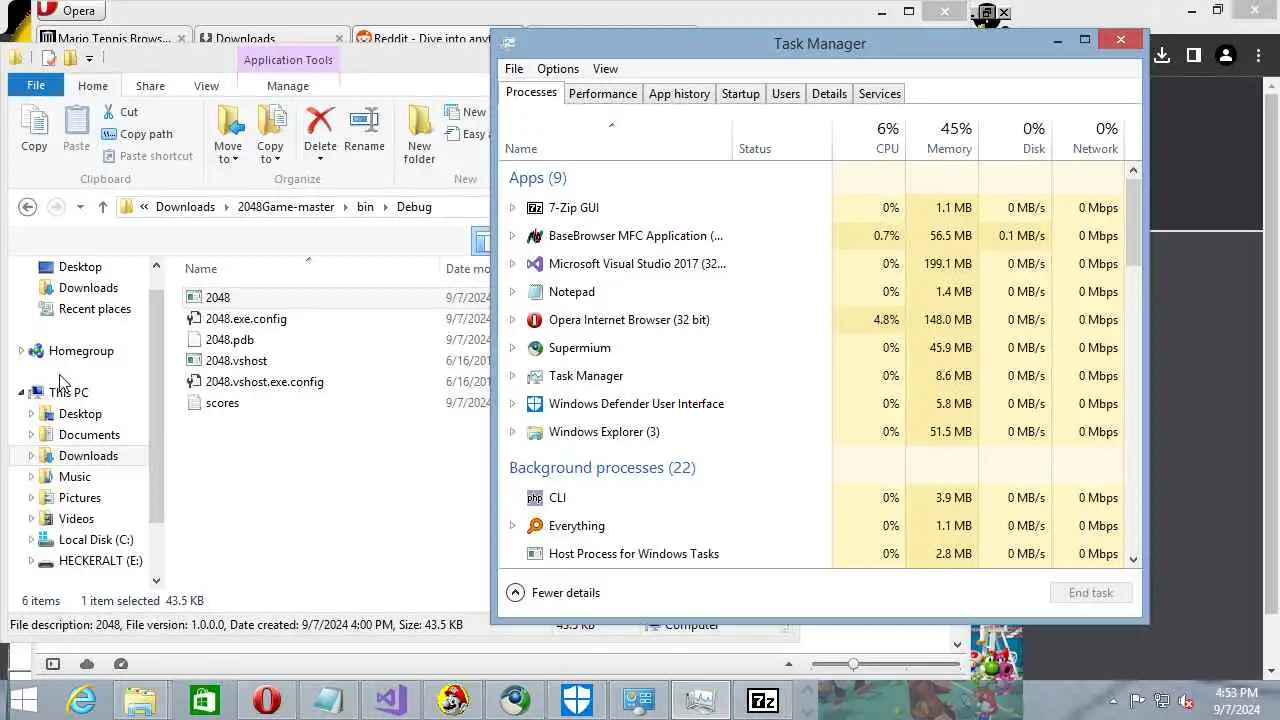Select the scores file
The image size is (1280, 720).
coord(222,403)
